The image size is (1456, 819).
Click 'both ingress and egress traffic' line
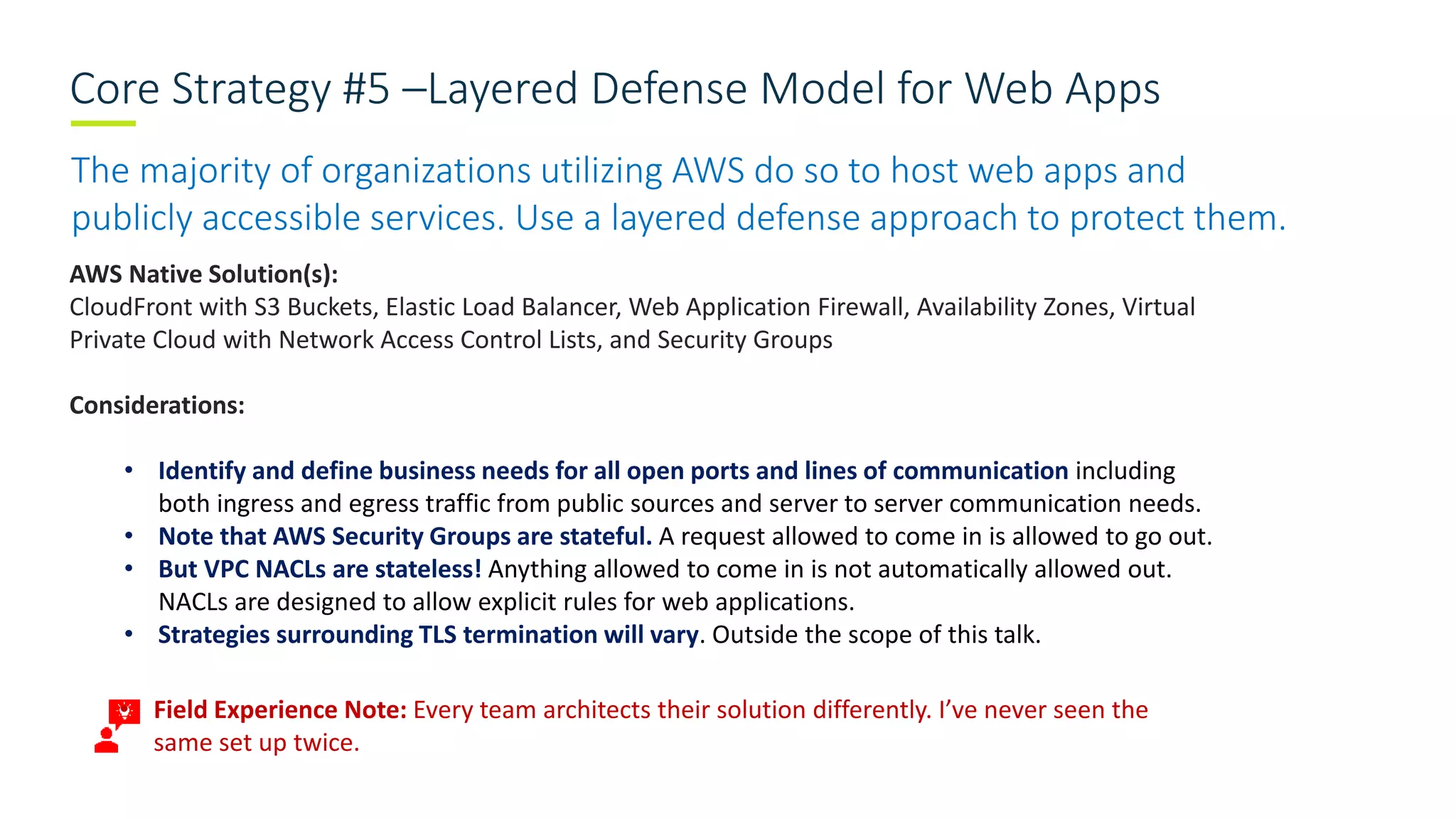pyautogui.click(x=679, y=503)
